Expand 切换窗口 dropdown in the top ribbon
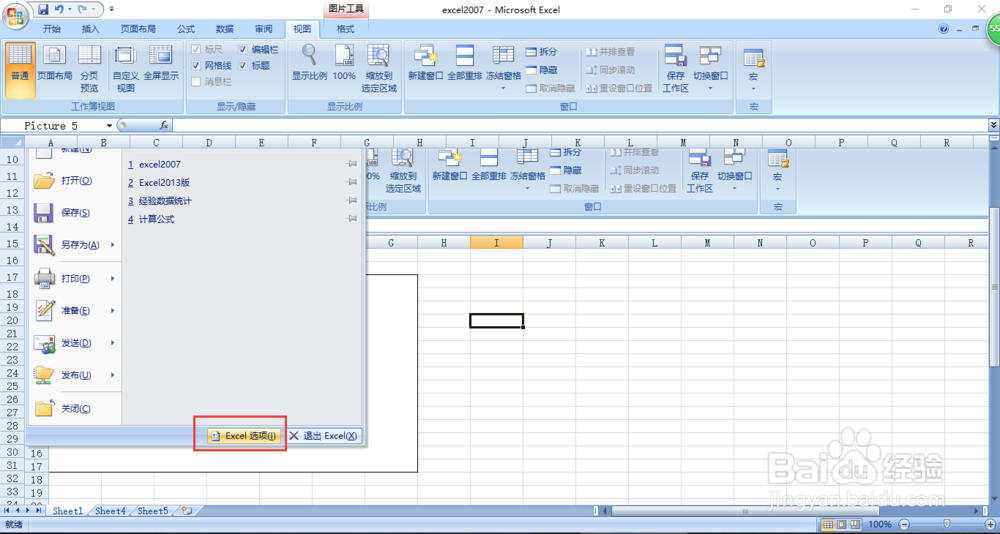The image size is (1000, 534). [x=710, y=88]
